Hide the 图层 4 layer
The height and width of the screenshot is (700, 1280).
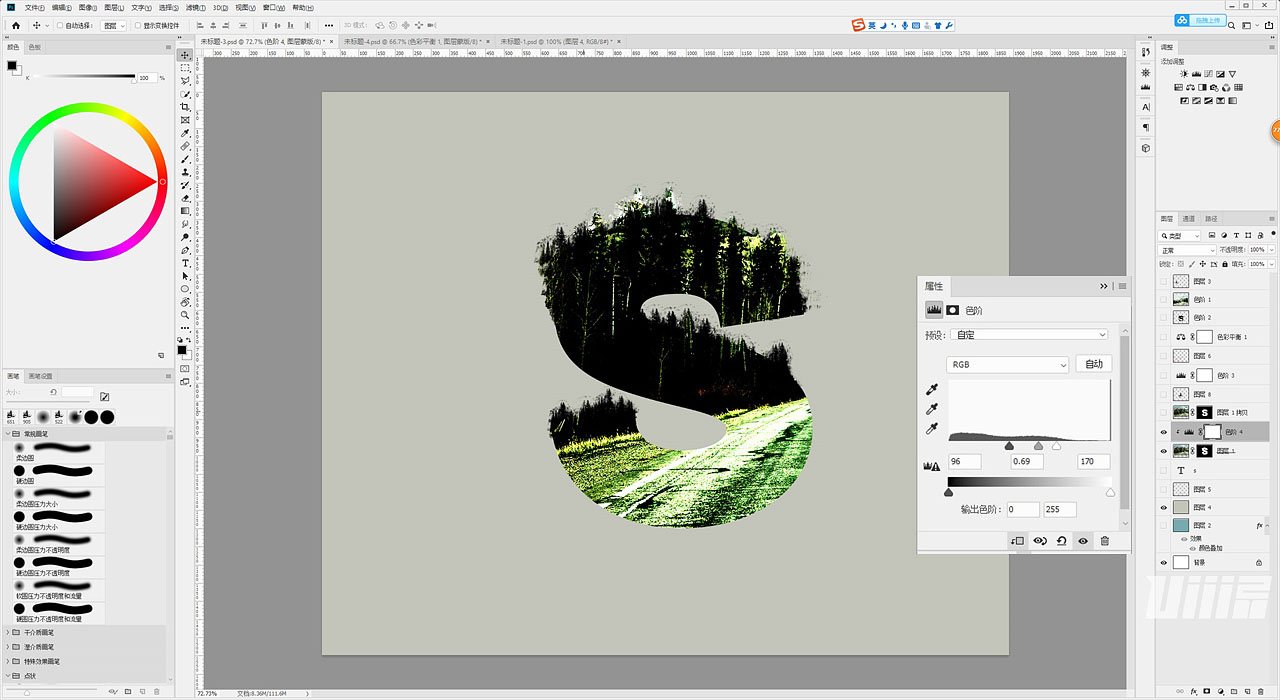[x=1164, y=507]
